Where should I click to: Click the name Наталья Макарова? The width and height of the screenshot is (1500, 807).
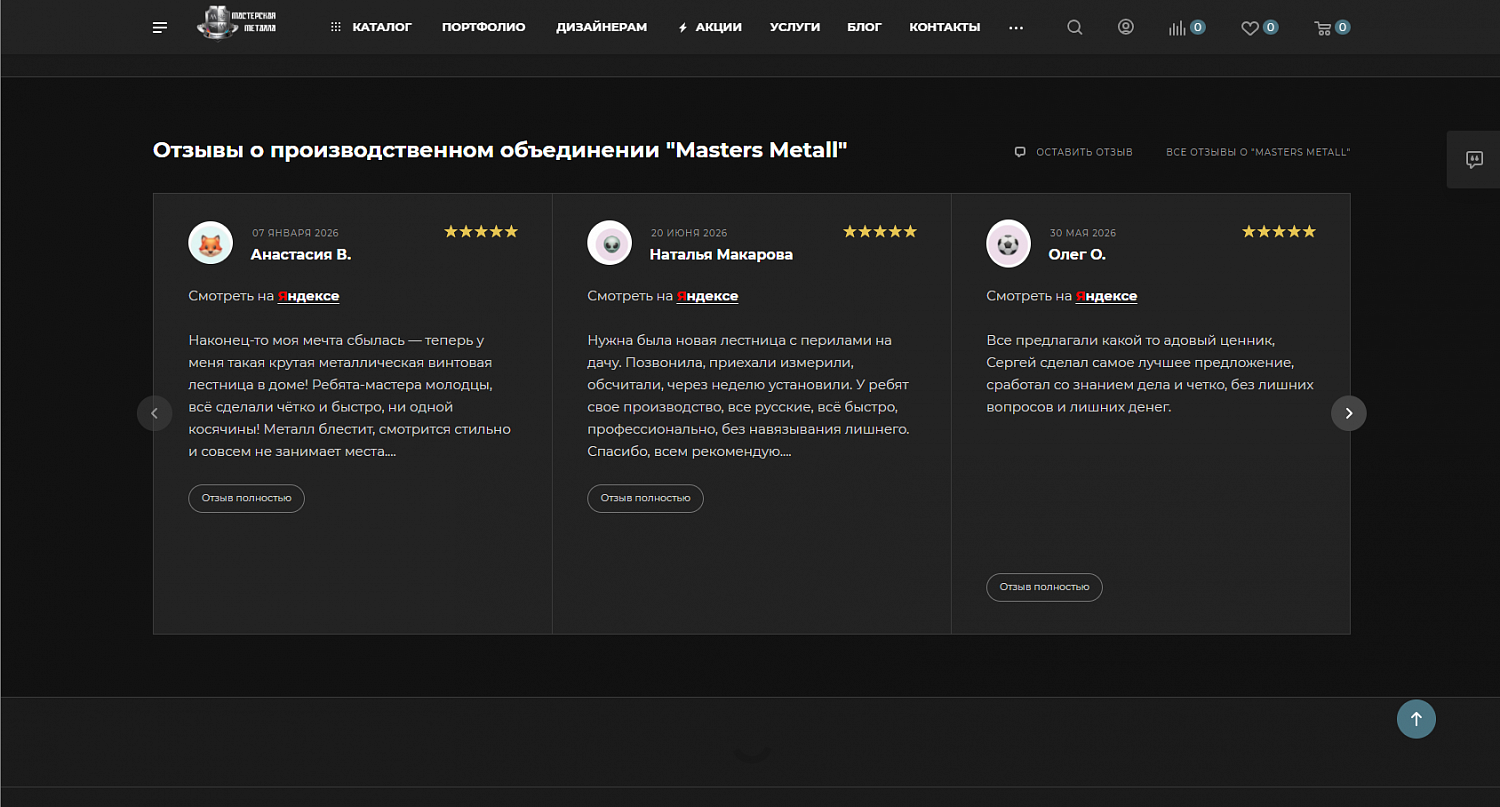(721, 255)
